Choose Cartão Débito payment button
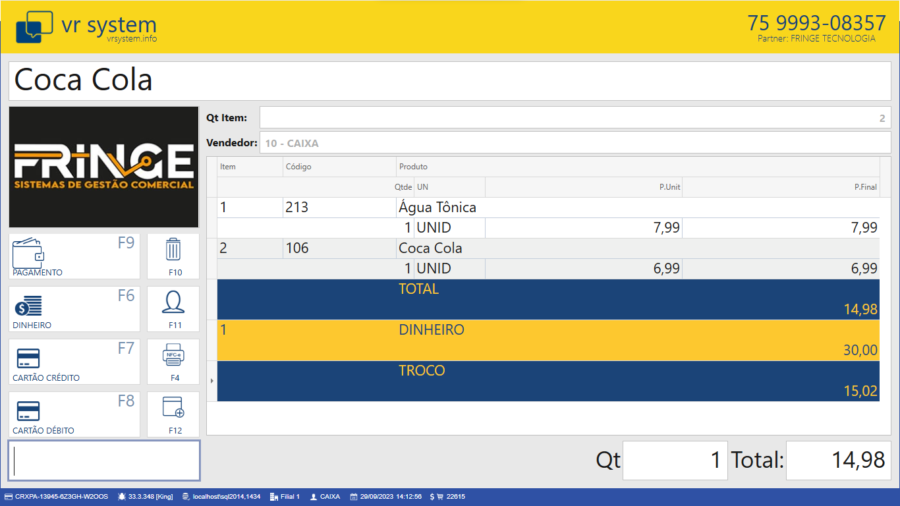 [x=74, y=413]
